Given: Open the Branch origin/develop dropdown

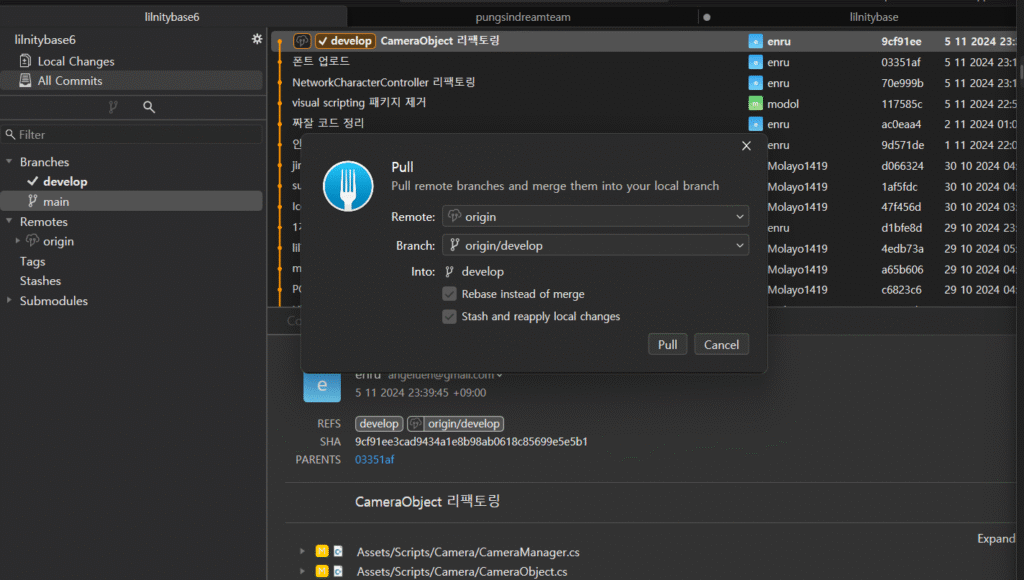Looking at the screenshot, I should [595, 245].
